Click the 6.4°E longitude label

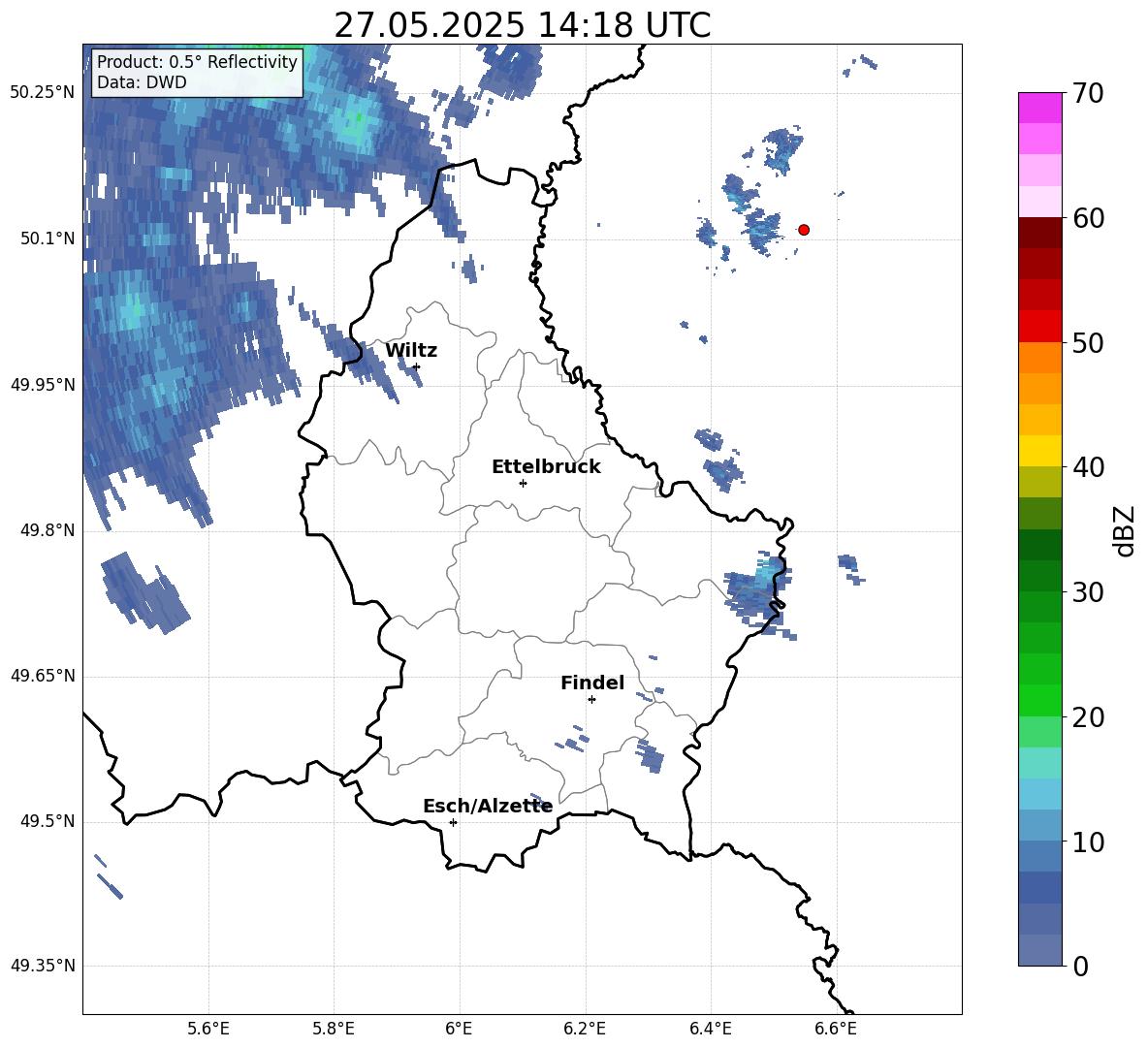pos(710,1029)
